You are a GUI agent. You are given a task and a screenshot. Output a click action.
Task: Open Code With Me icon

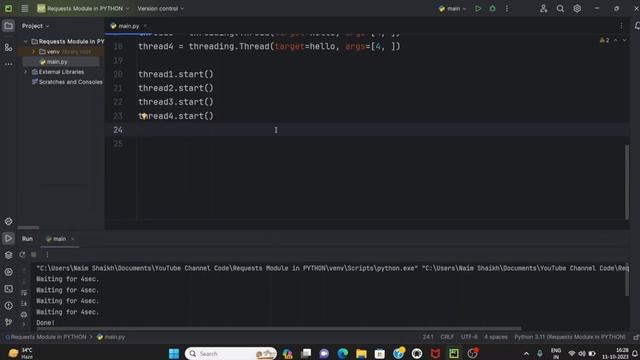tap(543, 8)
